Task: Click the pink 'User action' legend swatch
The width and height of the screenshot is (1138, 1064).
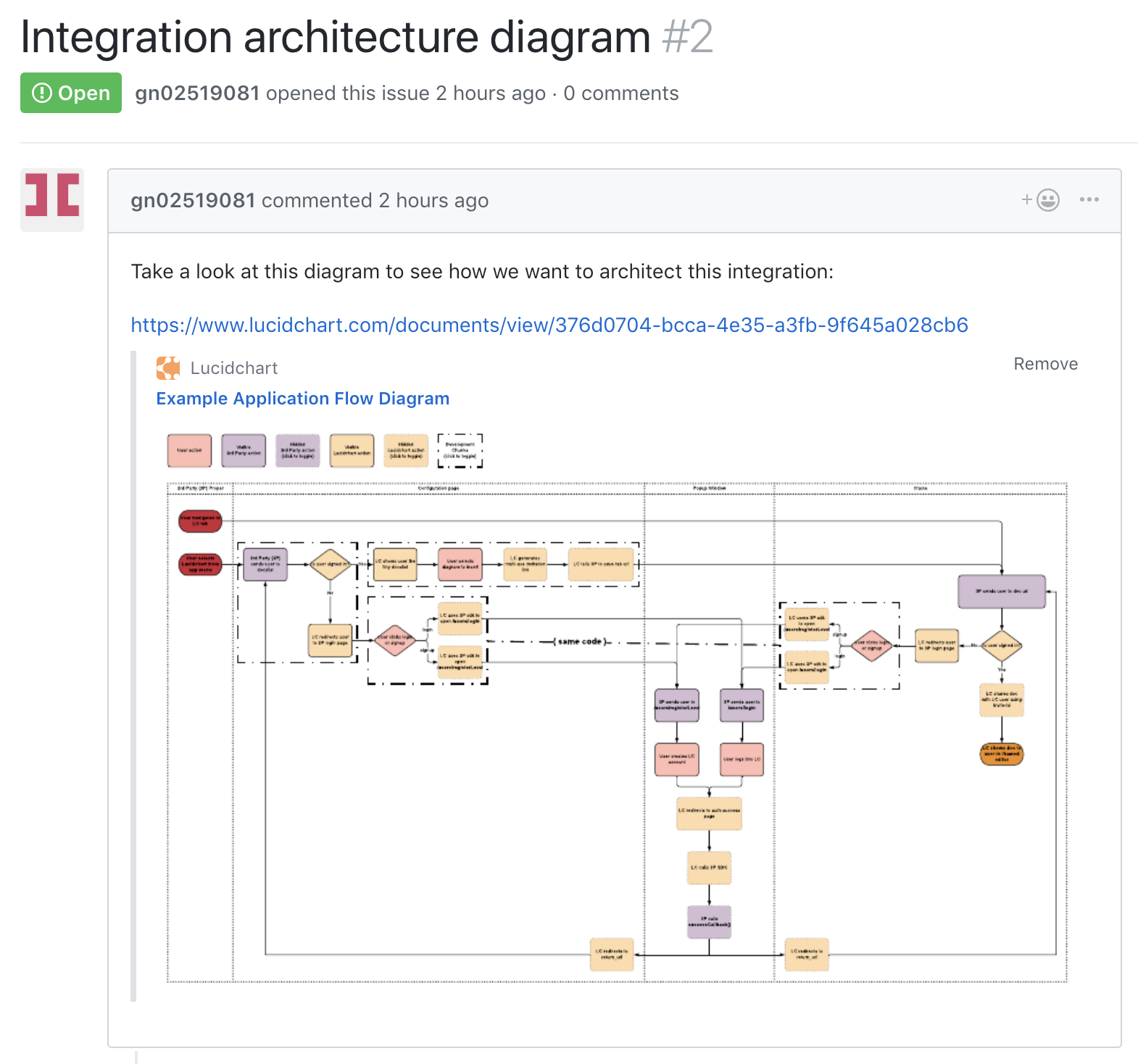Action: 189,451
